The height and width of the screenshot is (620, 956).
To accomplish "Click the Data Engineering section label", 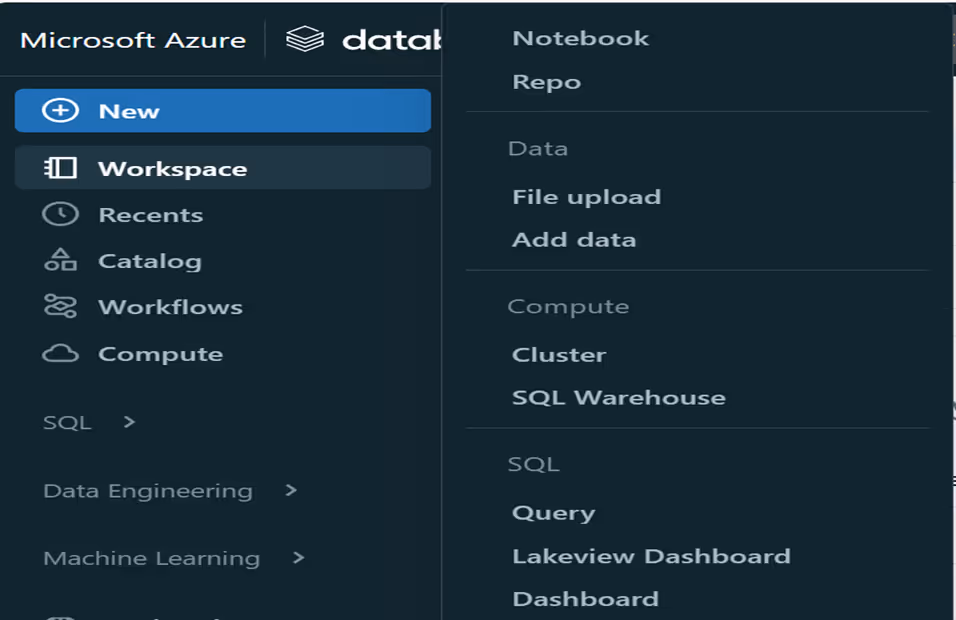I will pos(148,491).
